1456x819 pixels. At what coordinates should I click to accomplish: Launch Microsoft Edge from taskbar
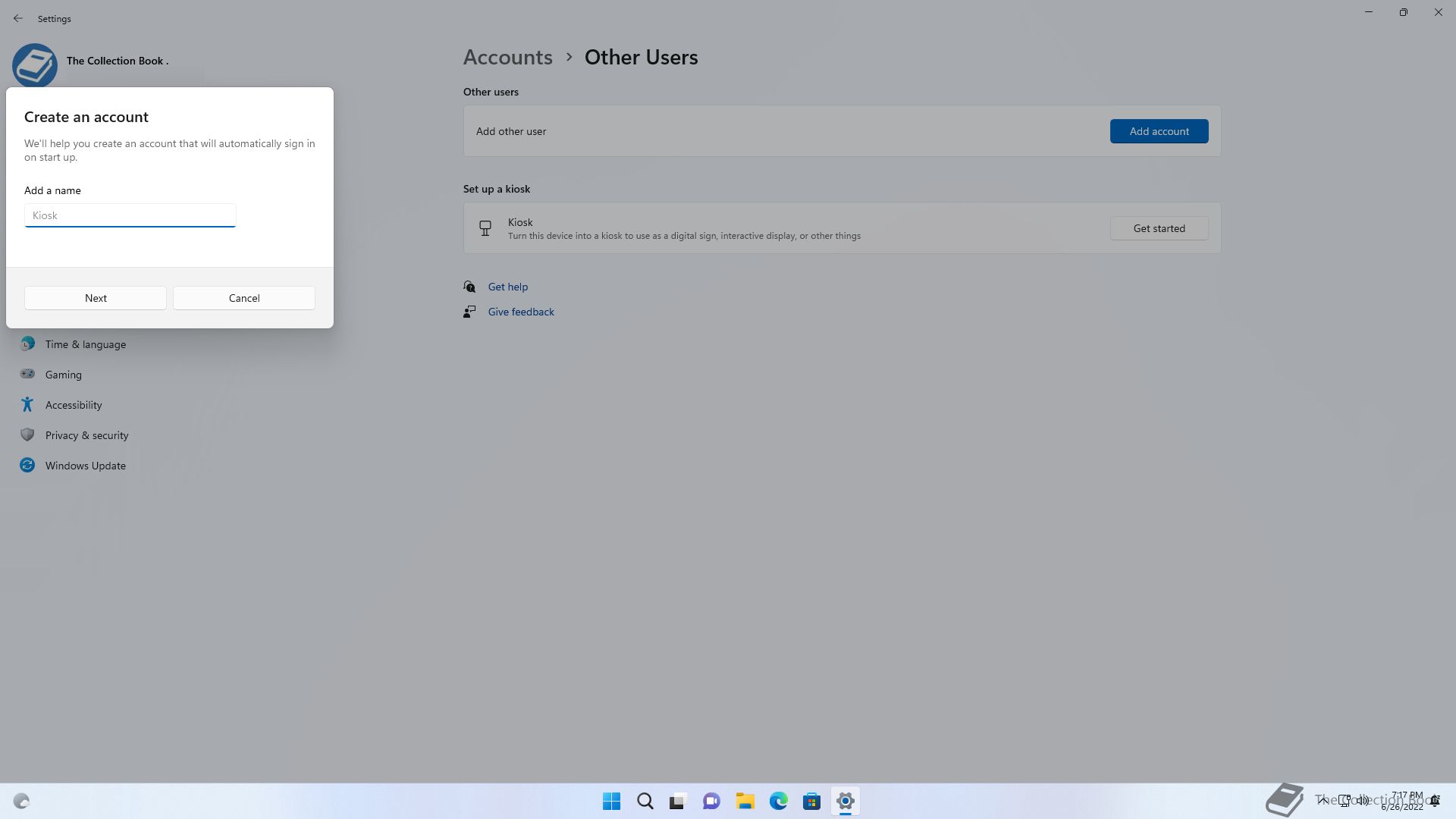coord(778,801)
